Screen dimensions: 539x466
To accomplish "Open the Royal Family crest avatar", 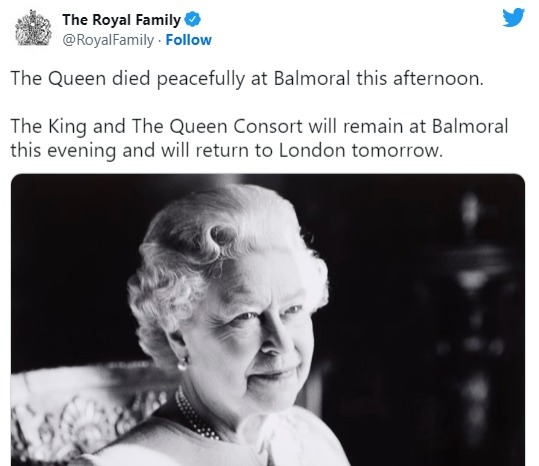I will coord(33,28).
